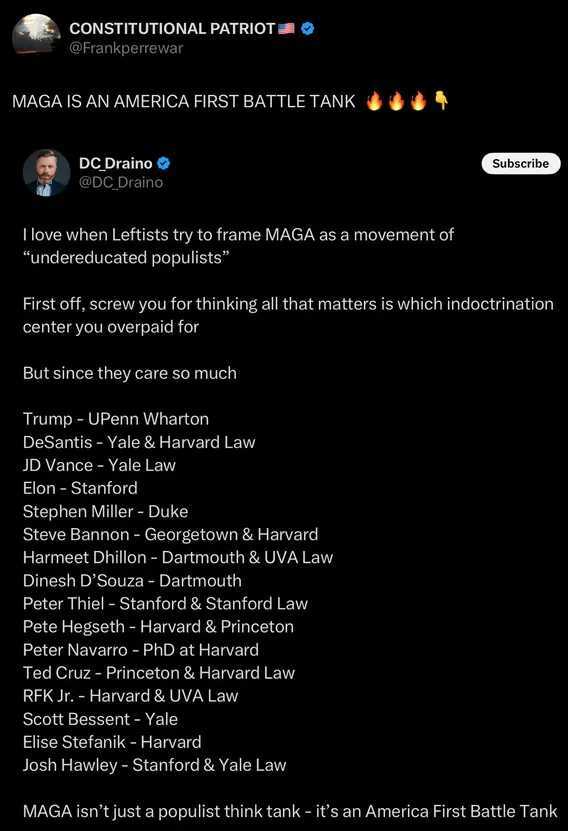
Task: Click the third fire emoji
Action: [x=418, y=100]
